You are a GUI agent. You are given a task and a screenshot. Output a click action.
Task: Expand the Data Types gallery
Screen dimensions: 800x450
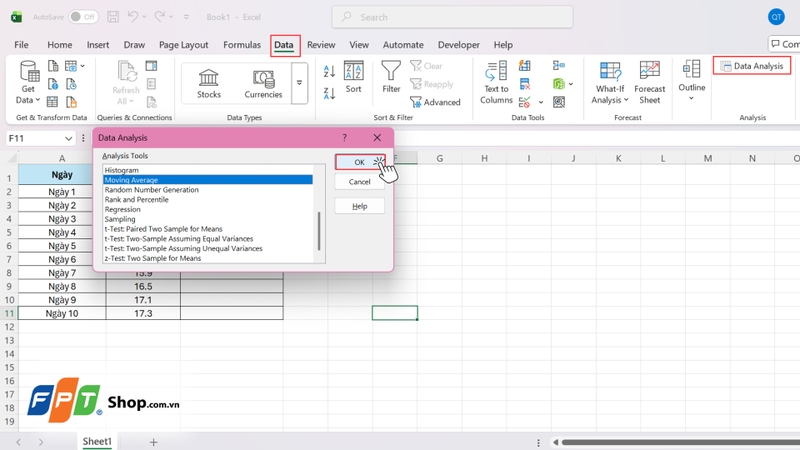[x=299, y=83]
